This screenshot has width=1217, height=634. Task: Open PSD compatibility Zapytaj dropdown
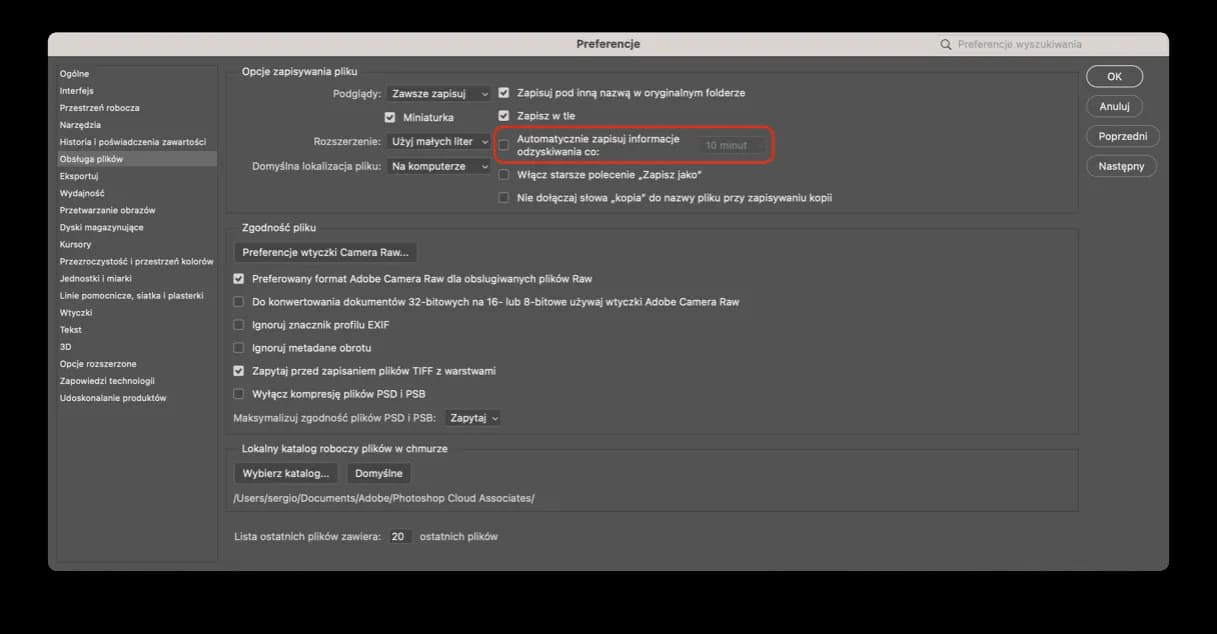[473, 418]
